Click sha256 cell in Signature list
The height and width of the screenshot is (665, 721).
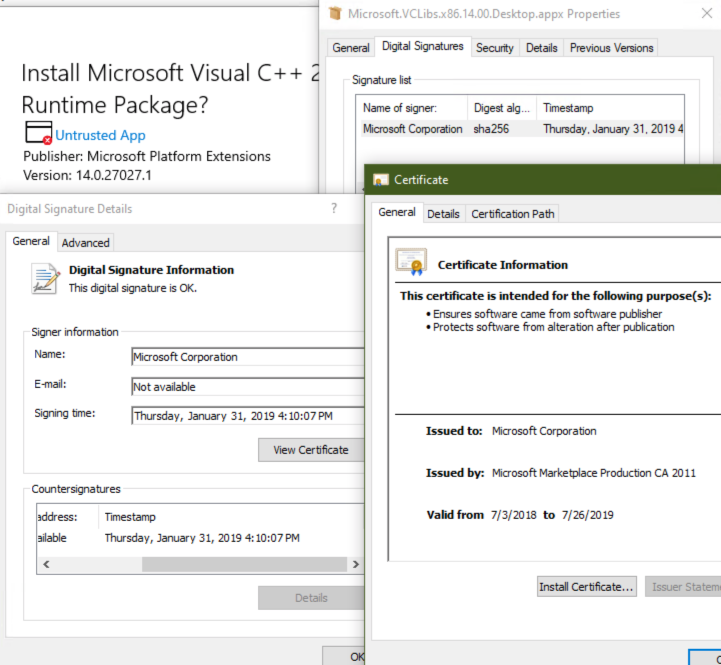491,129
